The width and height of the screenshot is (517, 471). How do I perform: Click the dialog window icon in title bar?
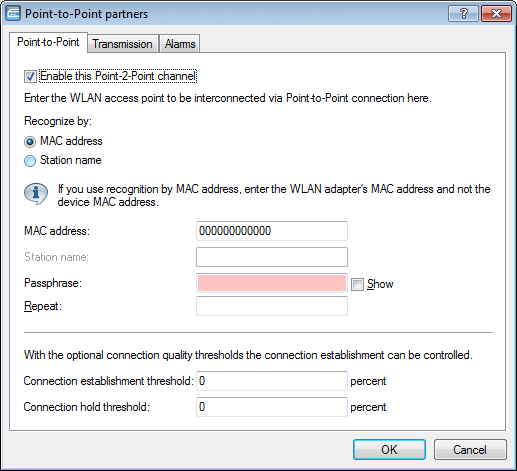pyautogui.click(x=13, y=14)
